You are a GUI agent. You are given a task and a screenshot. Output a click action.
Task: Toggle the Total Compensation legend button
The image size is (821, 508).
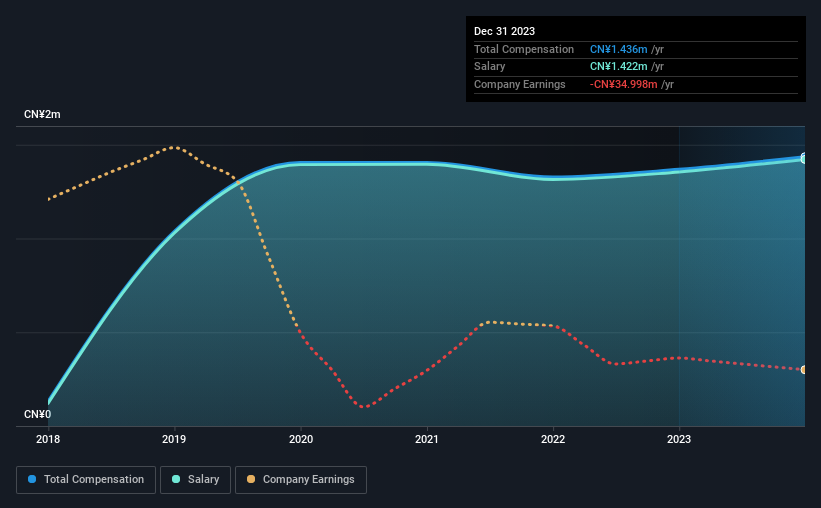tap(86, 480)
